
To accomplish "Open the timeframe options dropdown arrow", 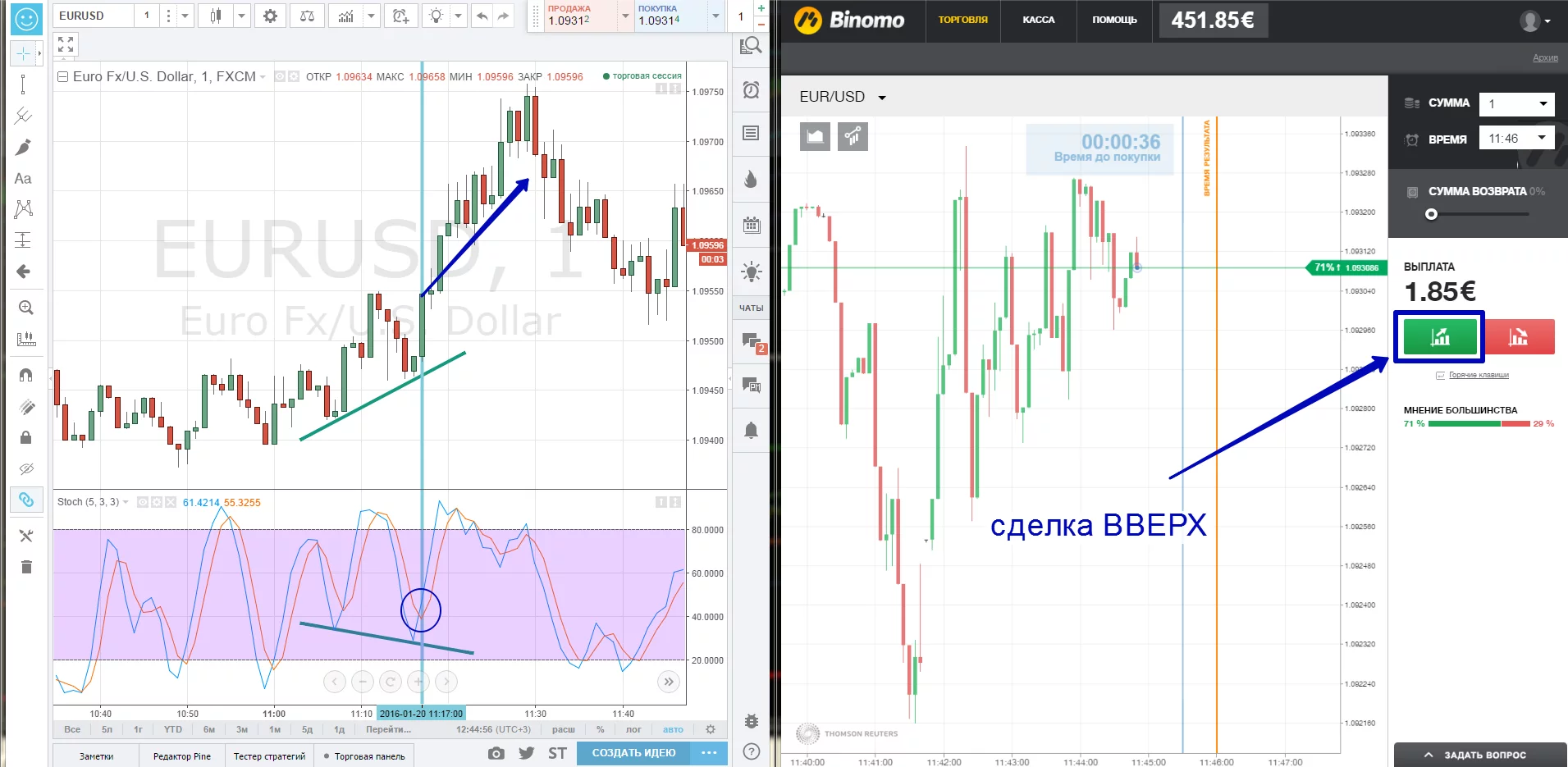I will pyautogui.click(x=185, y=16).
